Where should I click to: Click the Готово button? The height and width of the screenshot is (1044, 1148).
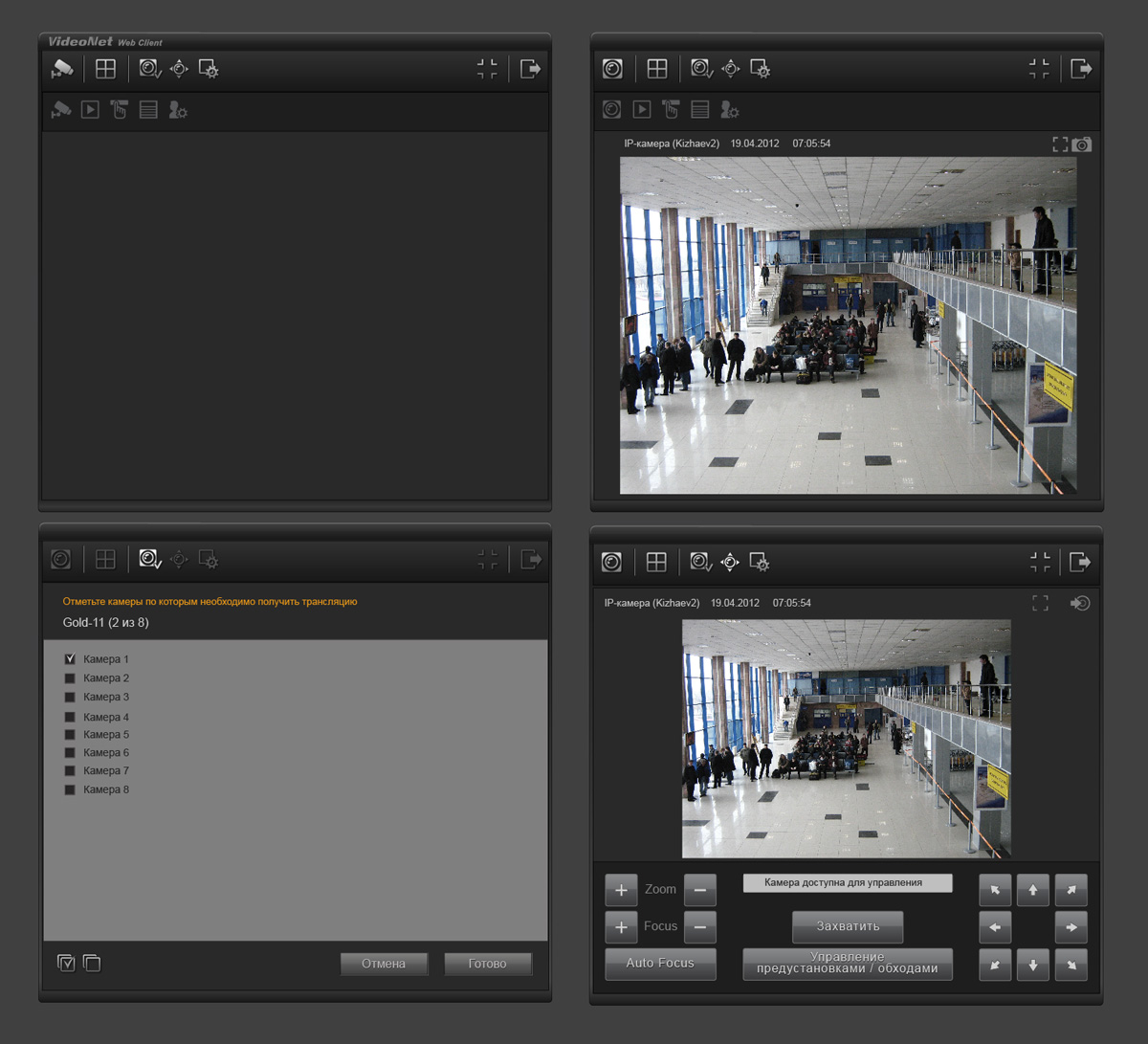(x=488, y=964)
